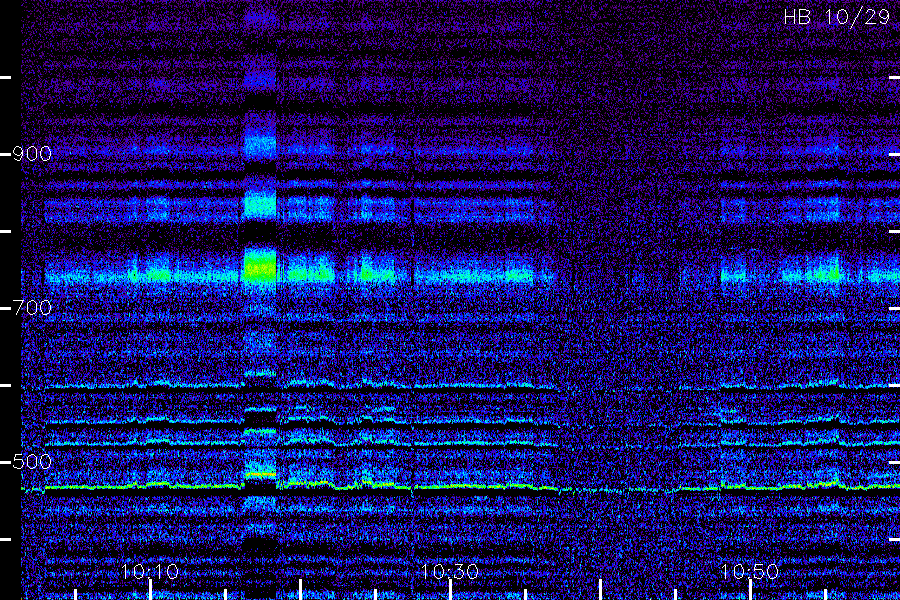
Task: Click the HB 10/29 date label
Action: (836, 17)
